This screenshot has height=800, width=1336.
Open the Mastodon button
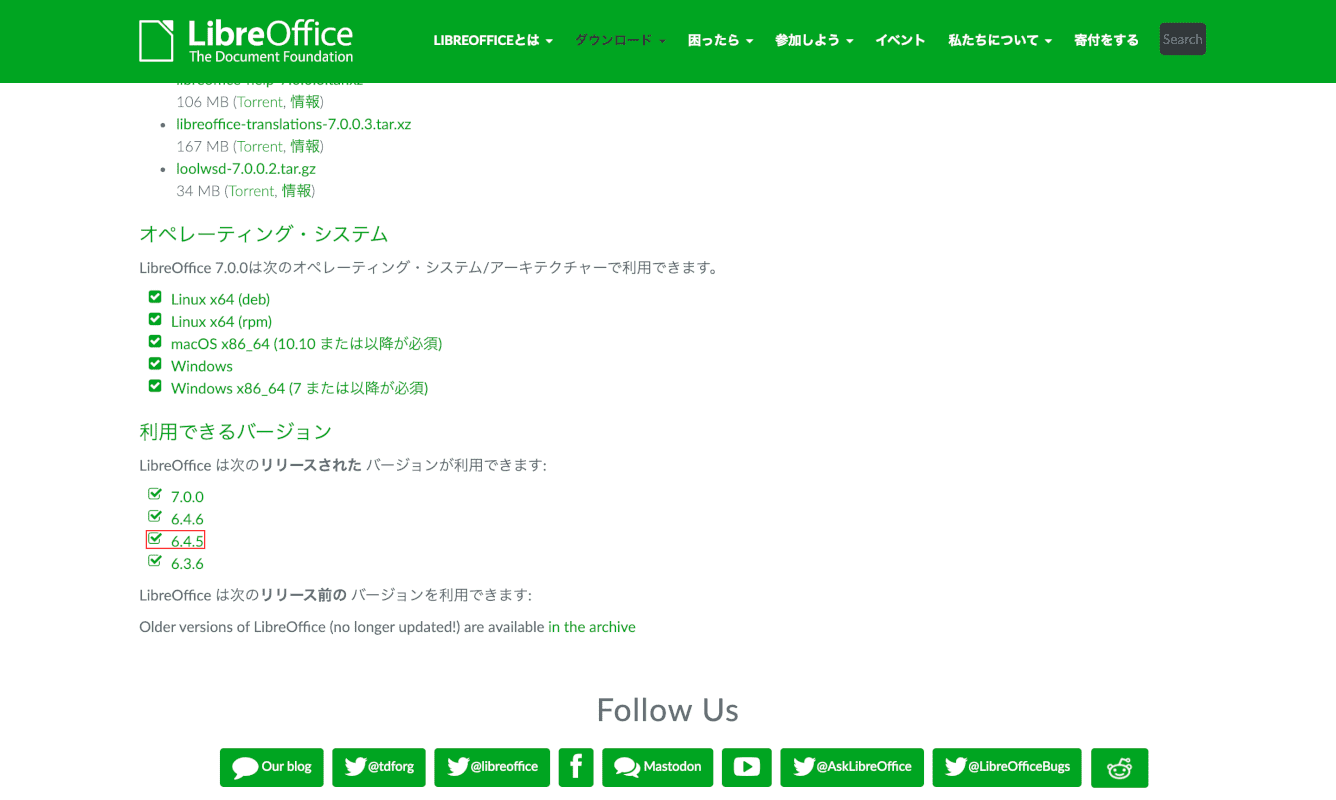pyautogui.click(x=657, y=767)
